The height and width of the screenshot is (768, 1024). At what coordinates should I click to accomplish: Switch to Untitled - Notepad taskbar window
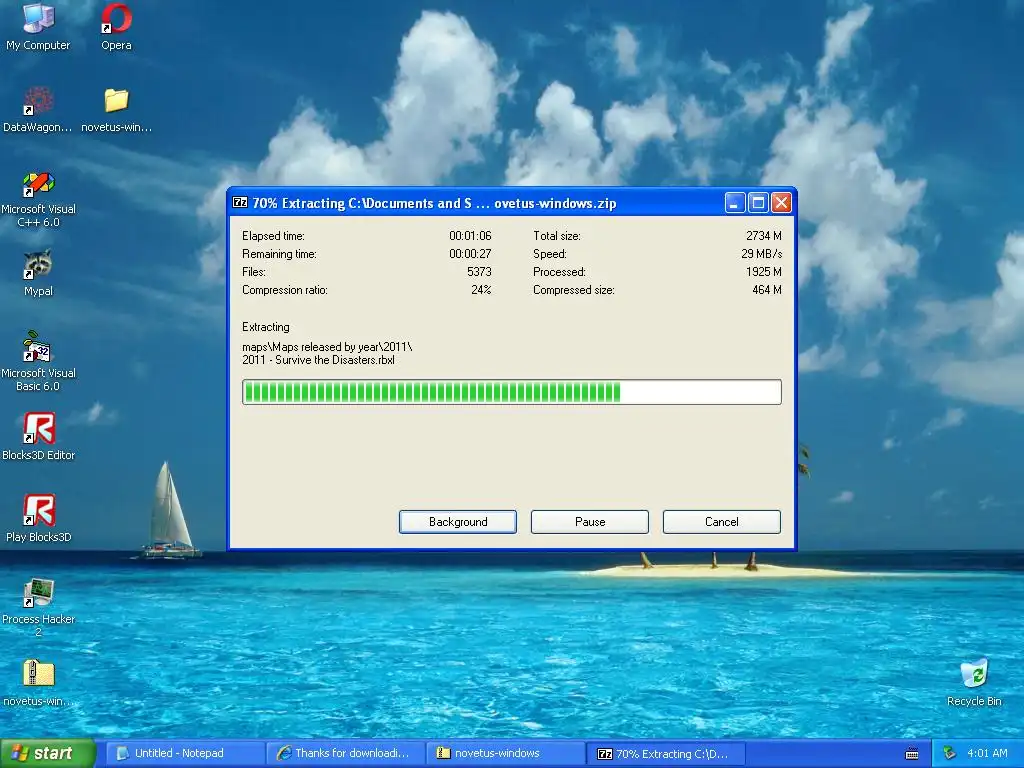pyautogui.click(x=185, y=754)
